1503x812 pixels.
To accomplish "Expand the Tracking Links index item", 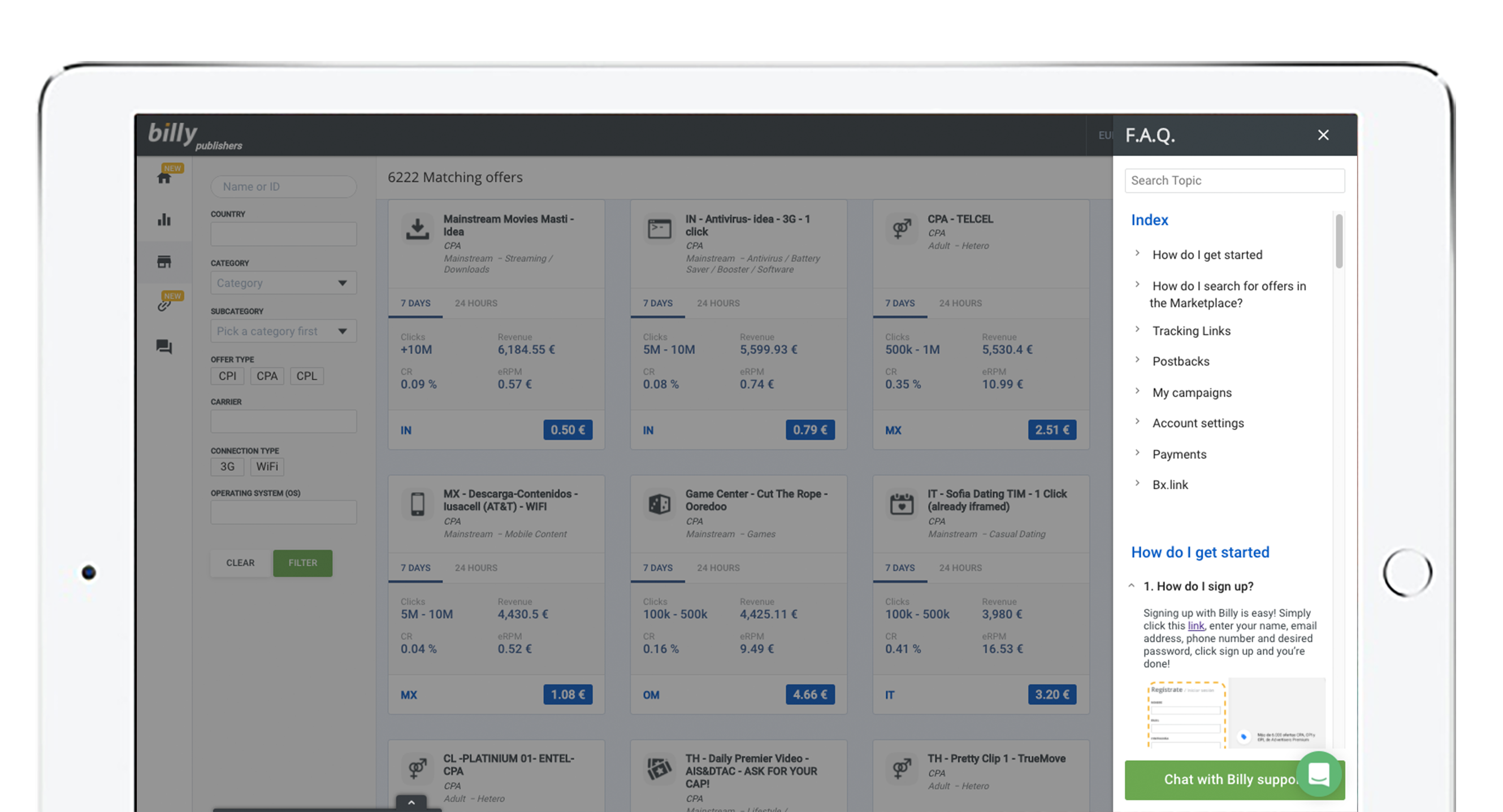I will [1192, 331].
